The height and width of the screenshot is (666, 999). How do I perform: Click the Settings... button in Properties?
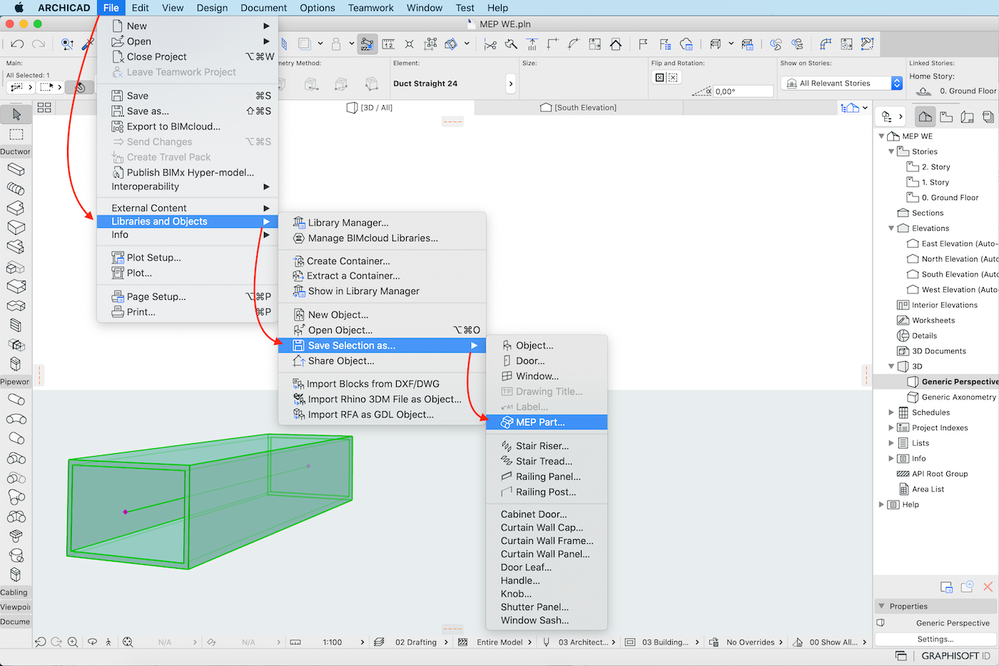click(935, 639)
